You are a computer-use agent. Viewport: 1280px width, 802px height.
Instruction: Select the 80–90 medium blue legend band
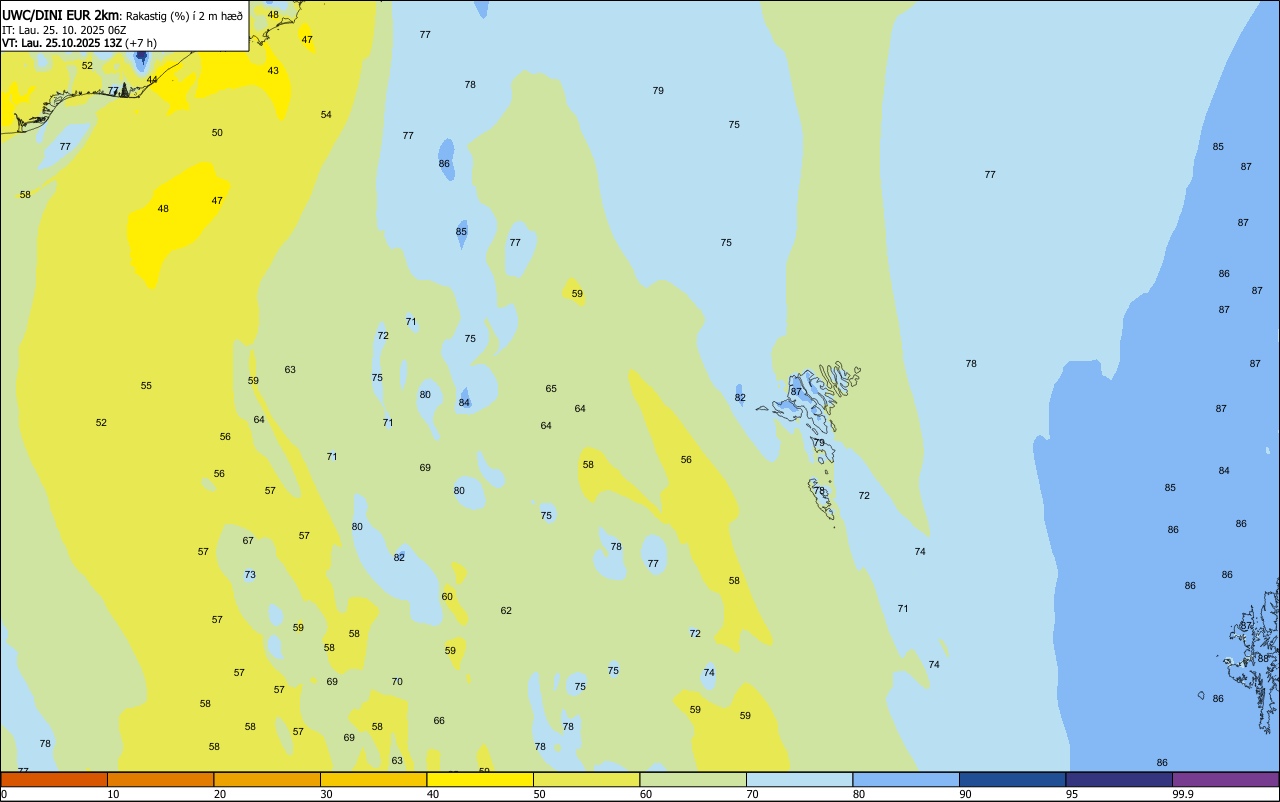pos(906,779)
